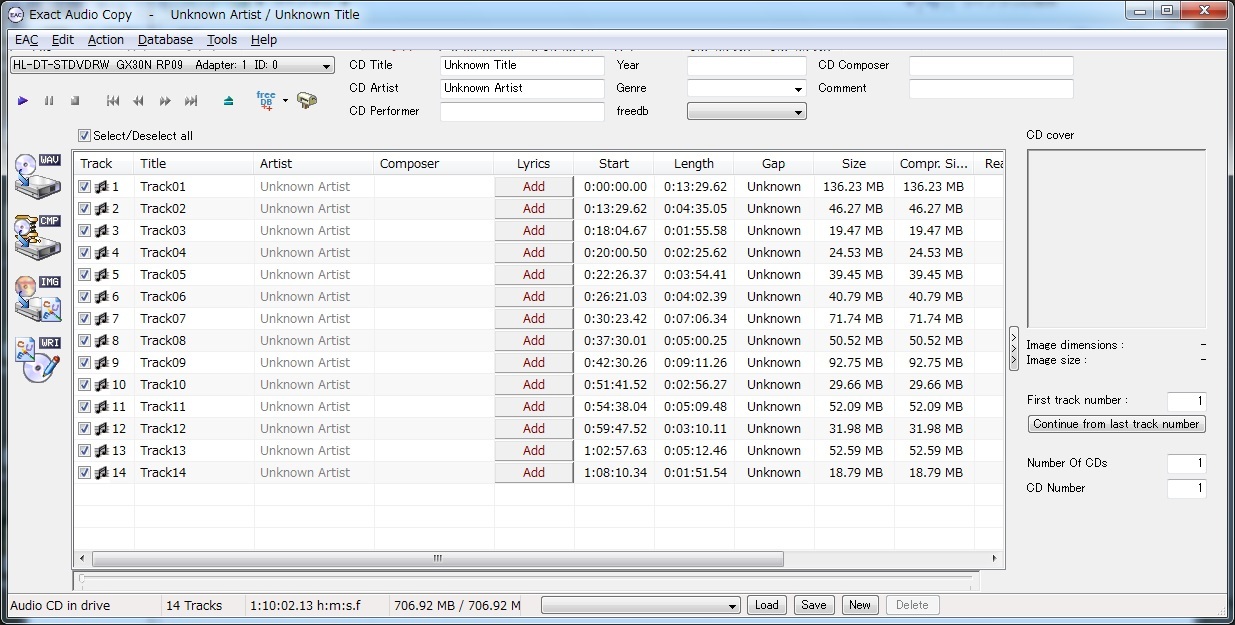Screen dimensions: 1235x625
Task: Toggle Select/Deselect all checkbox
Action: tap(84, 136)
